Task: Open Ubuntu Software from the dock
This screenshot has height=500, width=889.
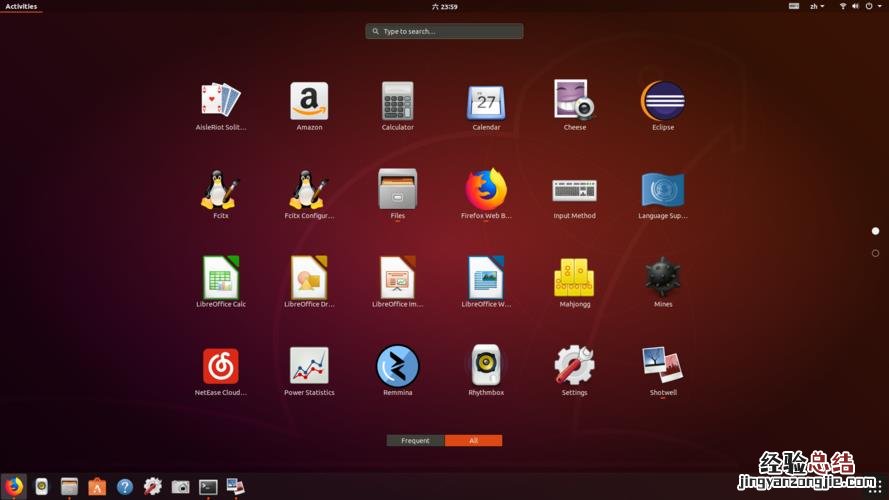Action: coord(97,486)
